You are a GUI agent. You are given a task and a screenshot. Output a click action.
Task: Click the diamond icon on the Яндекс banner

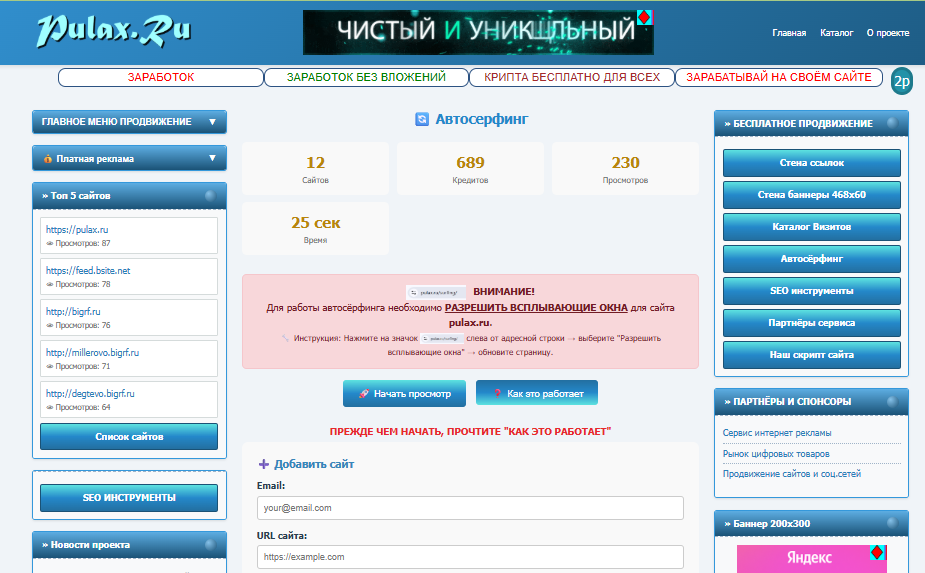pos(877,552)
